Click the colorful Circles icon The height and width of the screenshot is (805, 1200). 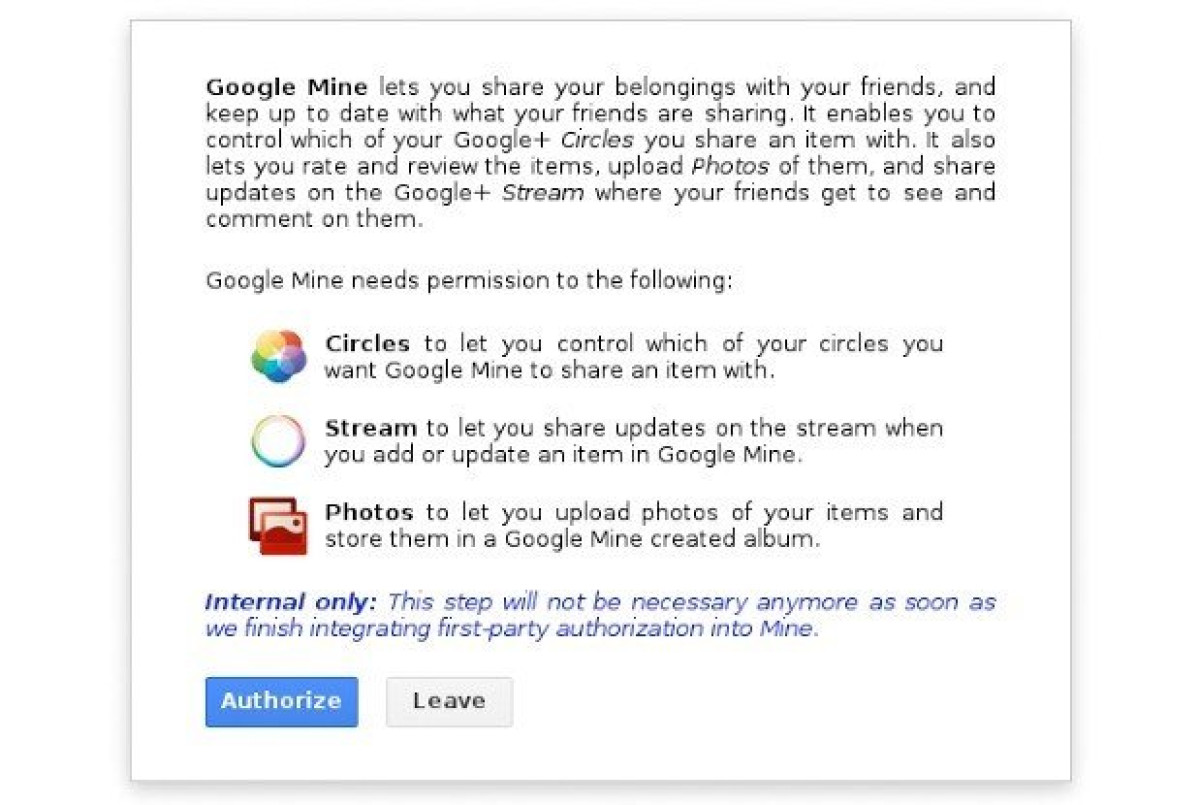coord(278,356)
